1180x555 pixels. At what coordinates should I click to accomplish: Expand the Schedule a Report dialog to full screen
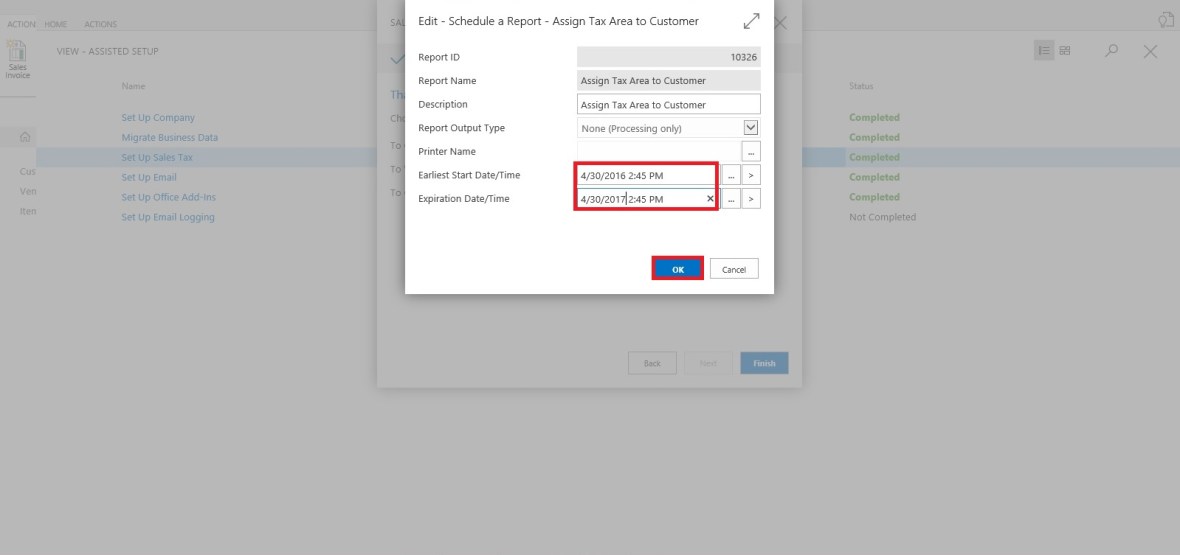coord(751,21)
